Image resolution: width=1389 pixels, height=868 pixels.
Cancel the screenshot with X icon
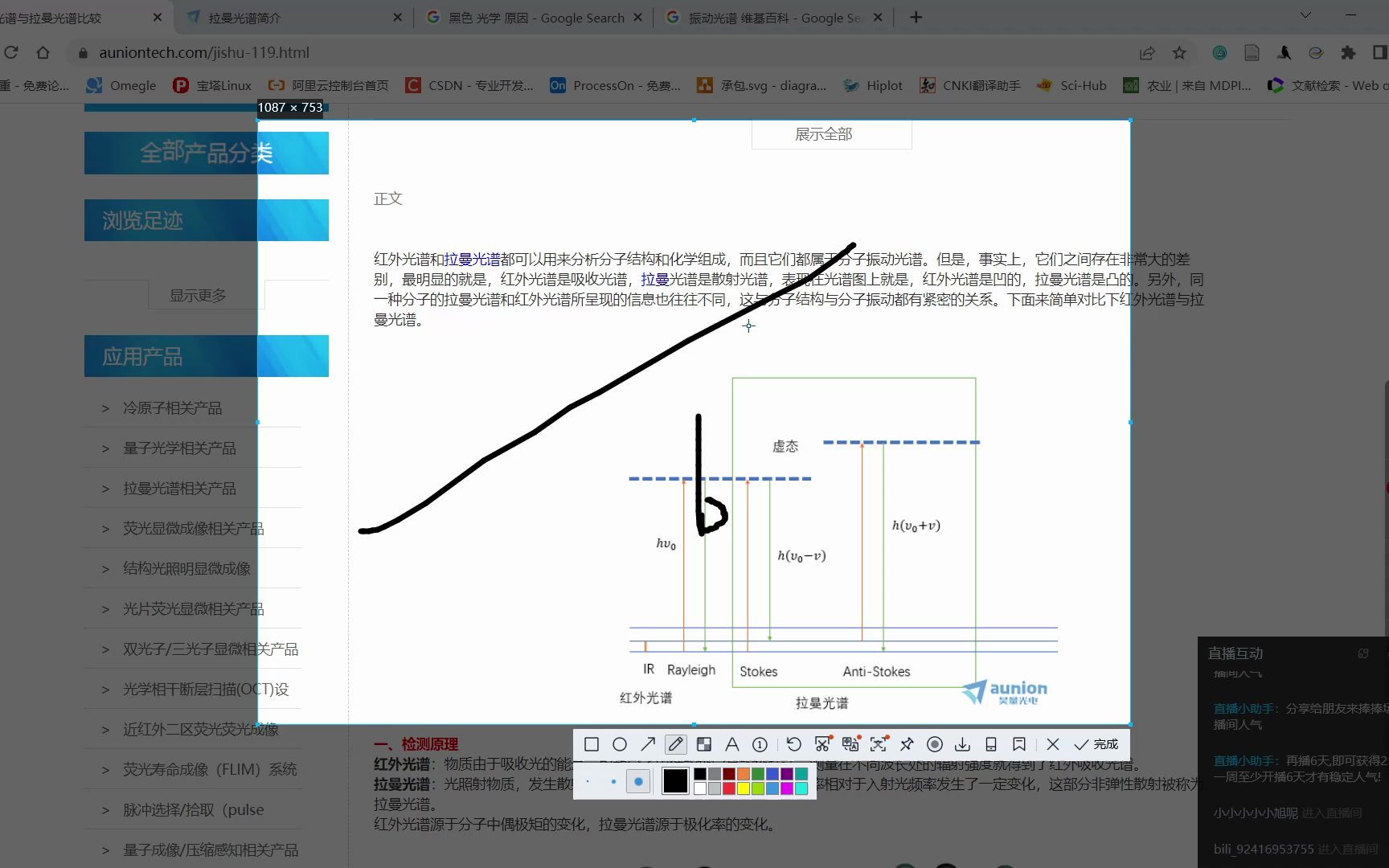coord(1053,744)
